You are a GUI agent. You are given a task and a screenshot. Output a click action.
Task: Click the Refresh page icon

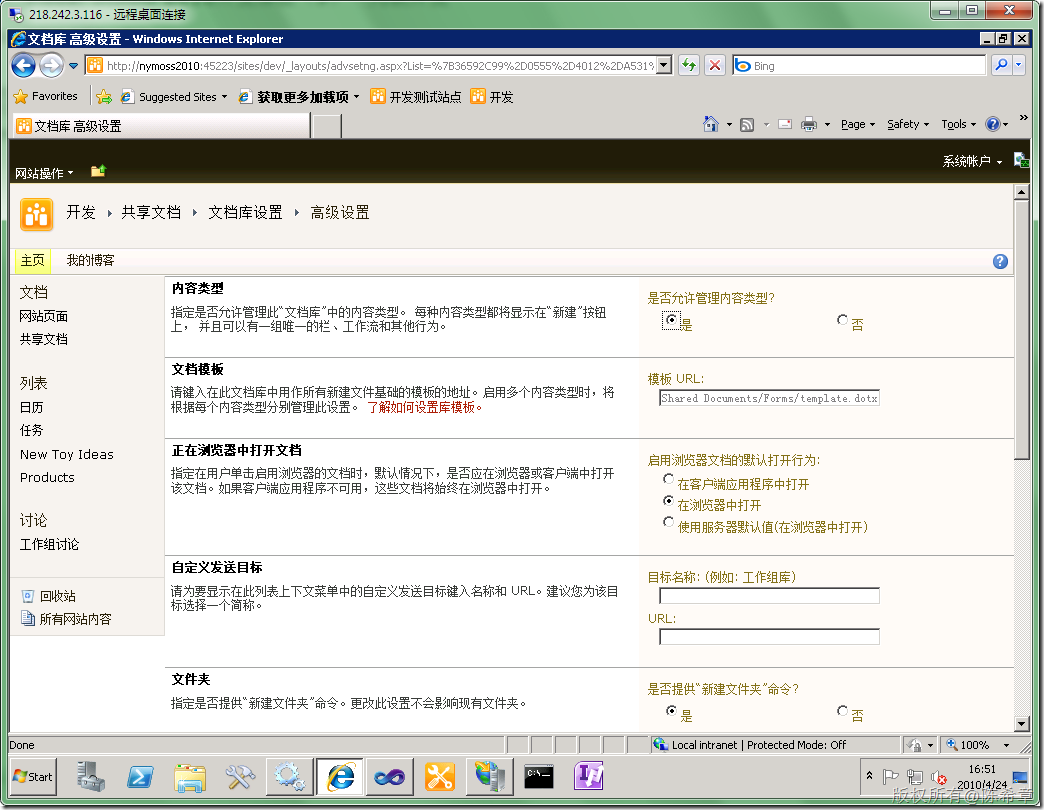[689, 65]
